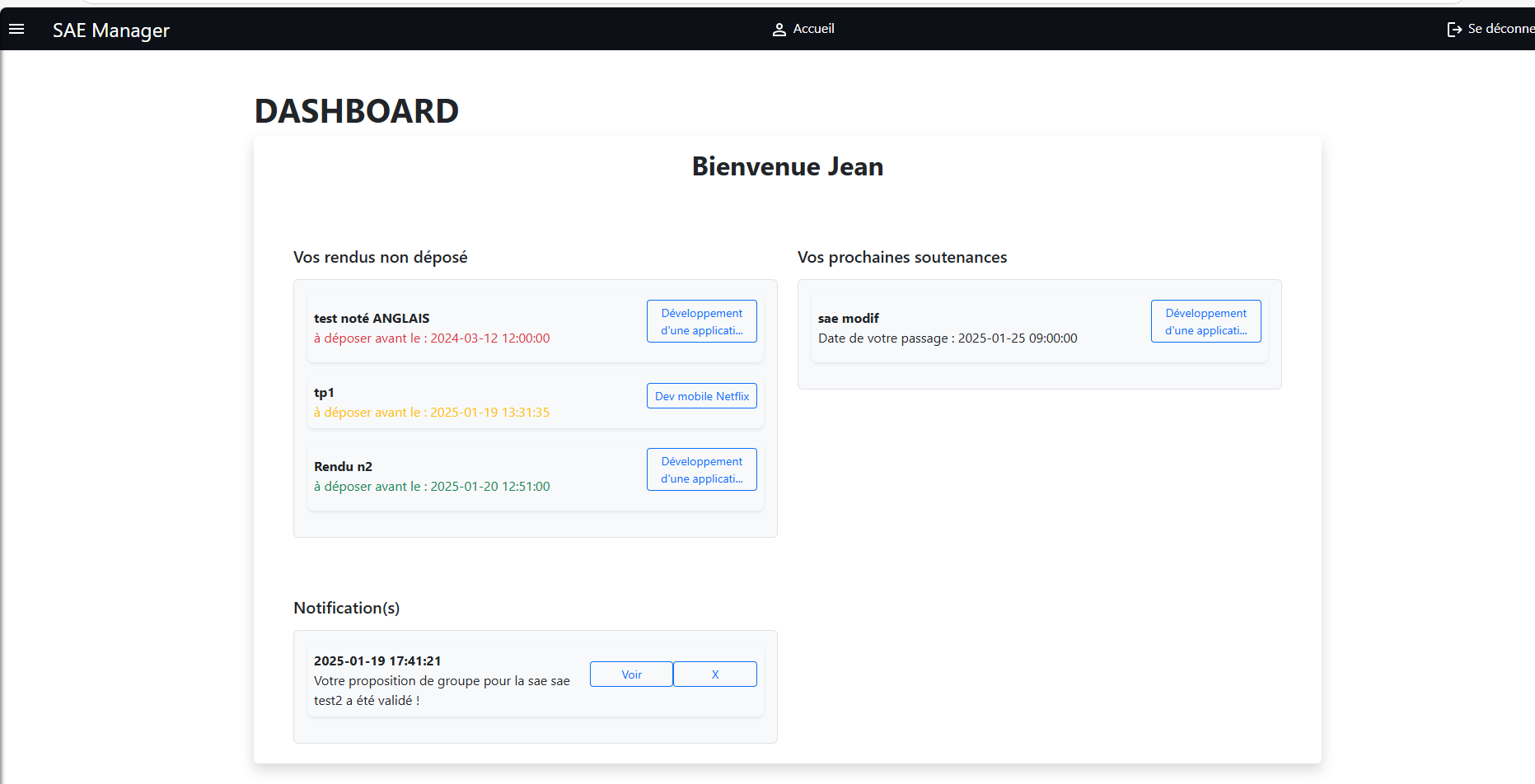The width and height of the screenshot is (1535, 784).
Task: Open the hamburger sidebar menu
Action: pyautogui.click(x=16, y=29)
